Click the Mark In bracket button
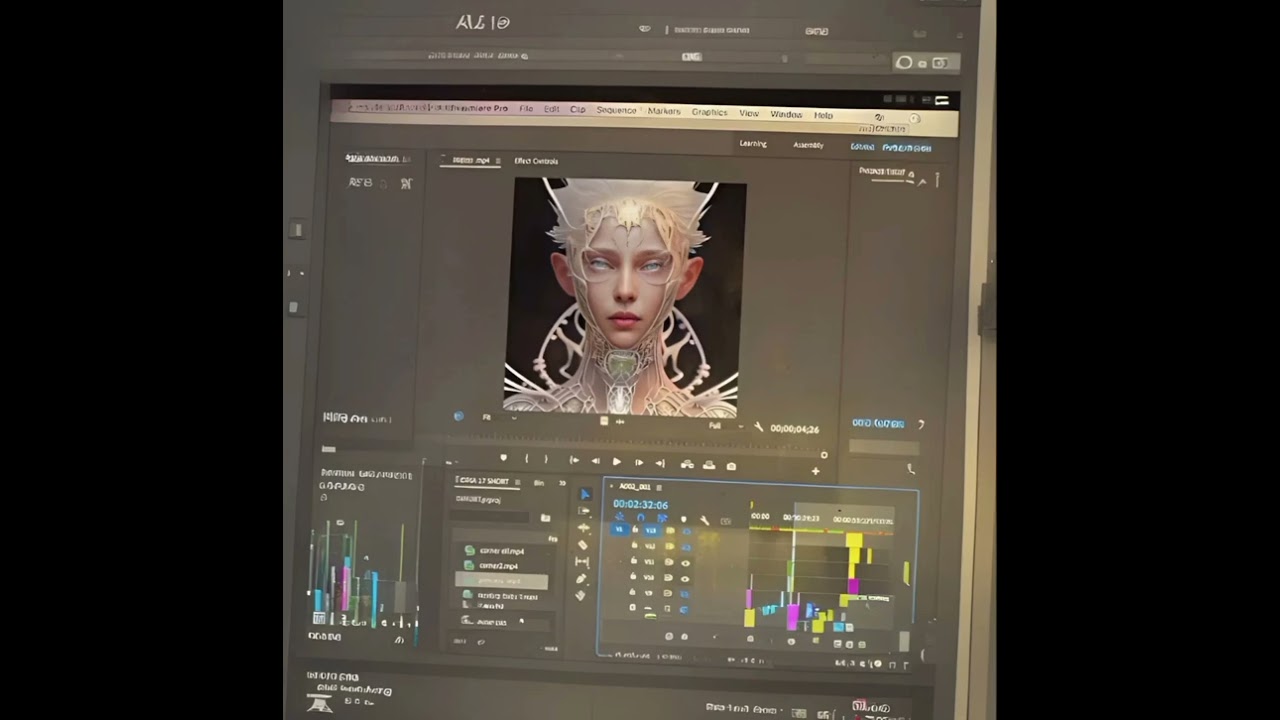Screen dimensions: 1280x720 point(527,459)
